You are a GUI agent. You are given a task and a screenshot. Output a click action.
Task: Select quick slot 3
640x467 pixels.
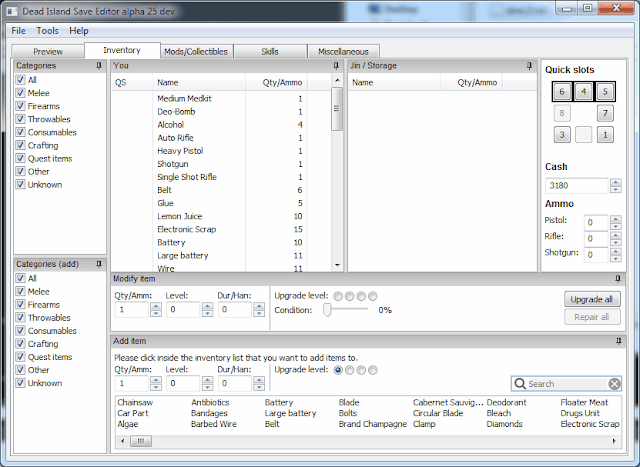click(562, 135)
